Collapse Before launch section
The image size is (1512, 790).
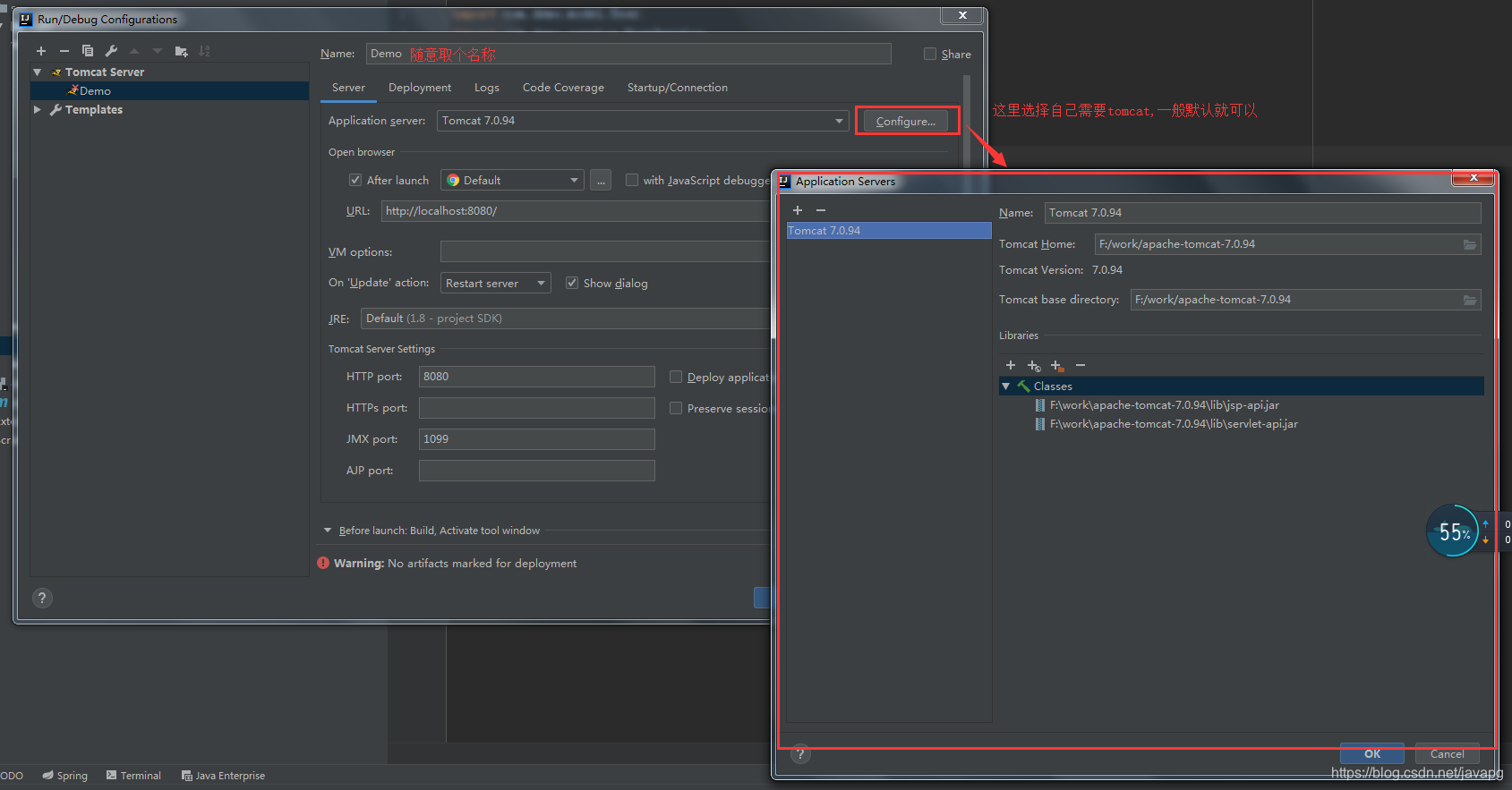[328, 531]
